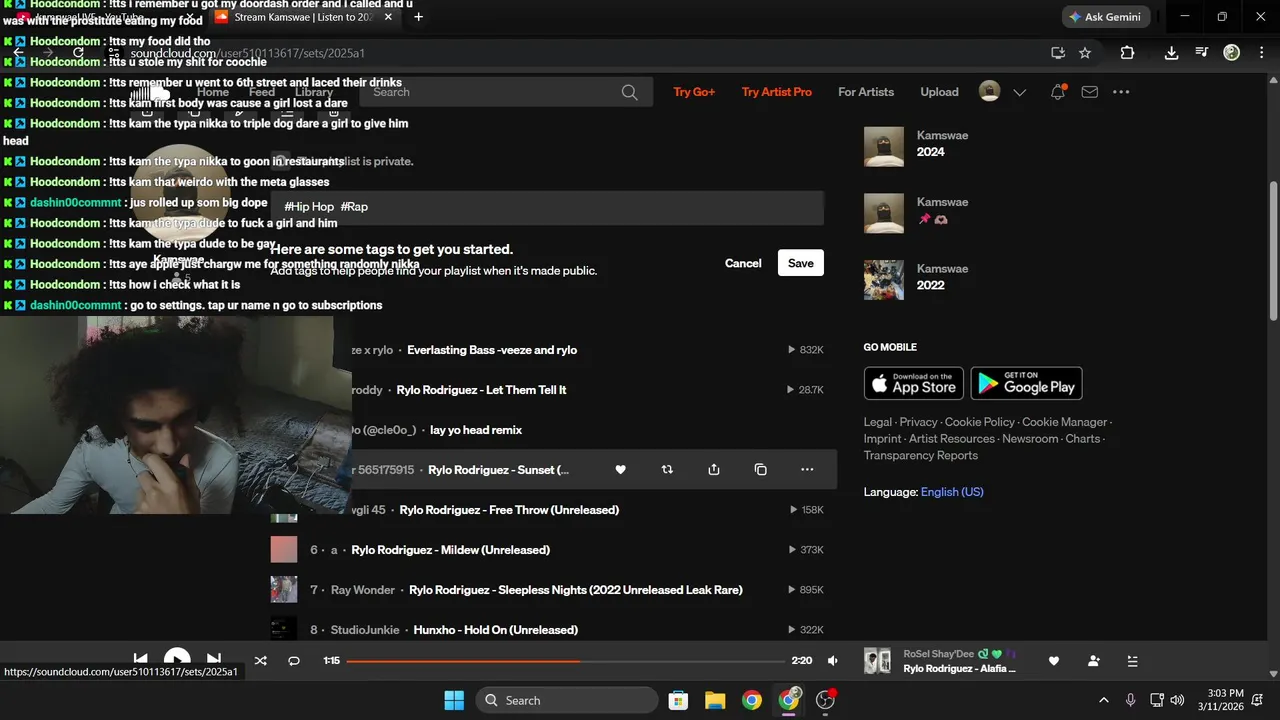Seek within the track progress bar
This screenshot has height=720, width=1280.
click(565, 661)
